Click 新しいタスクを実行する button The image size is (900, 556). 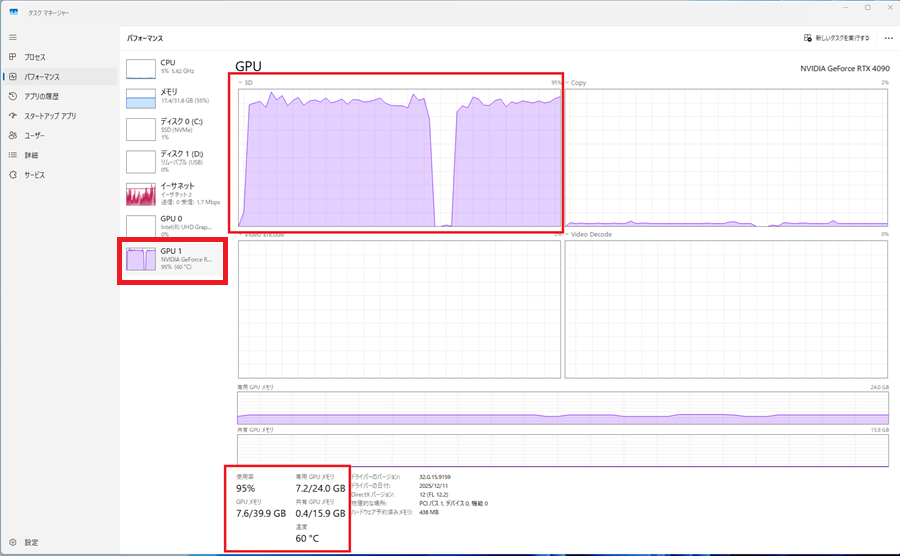tap(836, 38)
